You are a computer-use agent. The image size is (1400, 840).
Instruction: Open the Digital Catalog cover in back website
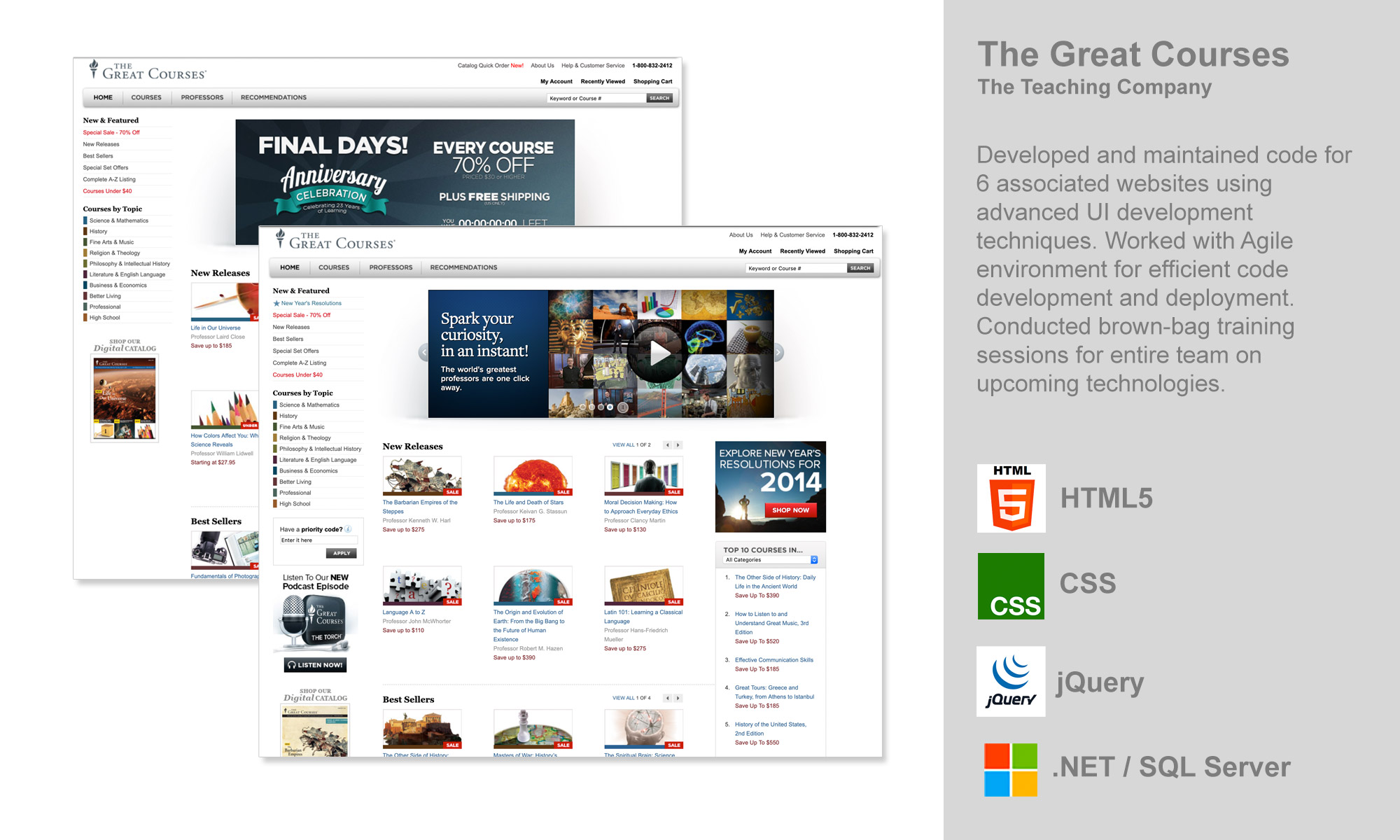click(x=125, y=398)
